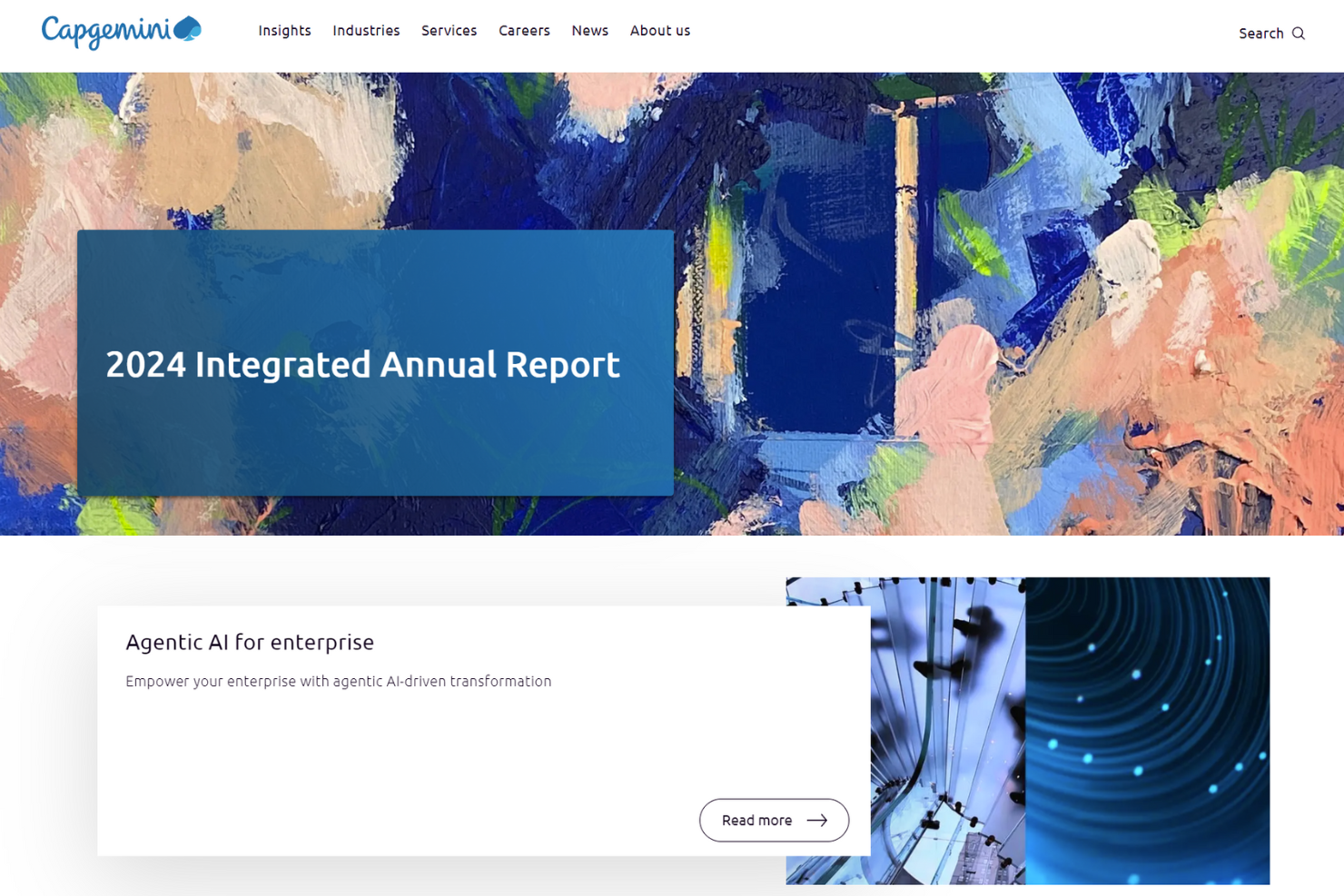1344x896 pixels.
Task: Expand the Services mega menu
Action: pos(449,30)
